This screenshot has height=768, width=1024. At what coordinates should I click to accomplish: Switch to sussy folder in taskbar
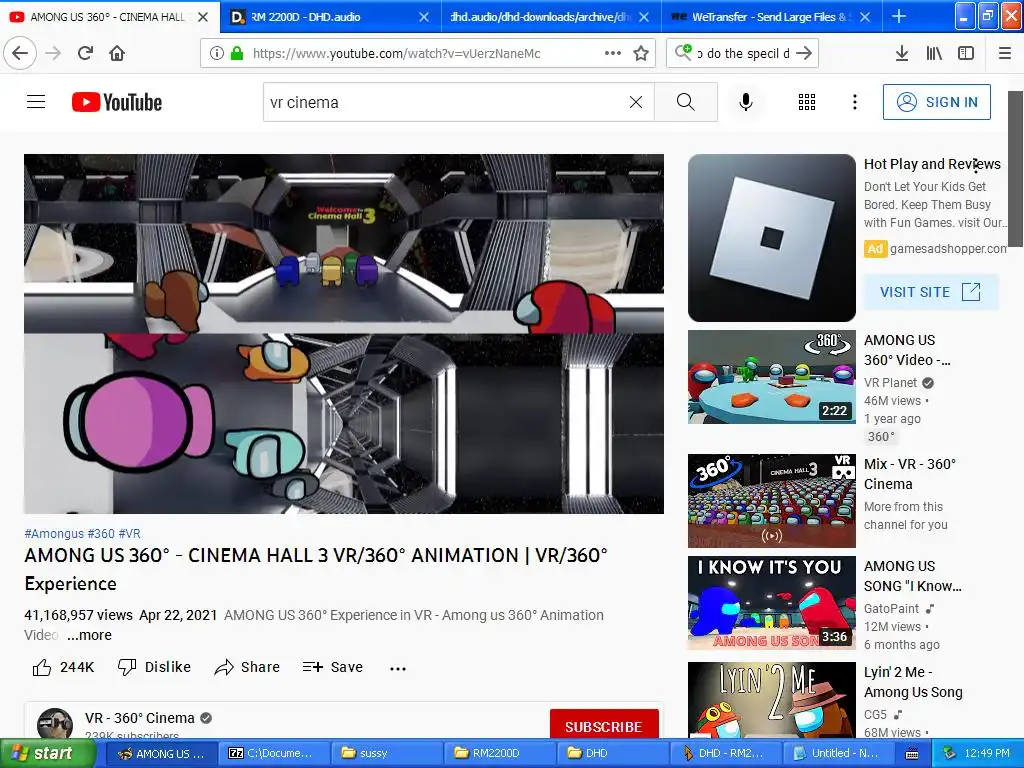coord(385,754)
